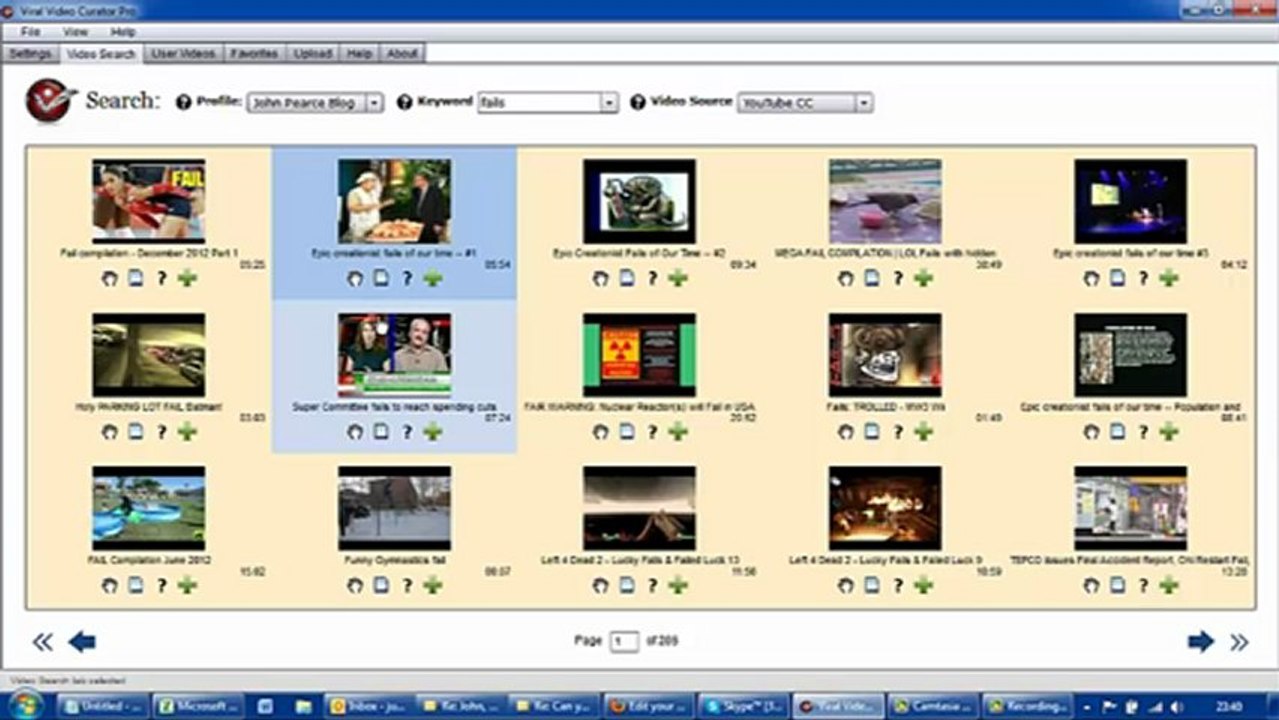Open Skype from the taskbar
Image resolution: width=1279 pixels, height=720 pixels.
point(744,705)
